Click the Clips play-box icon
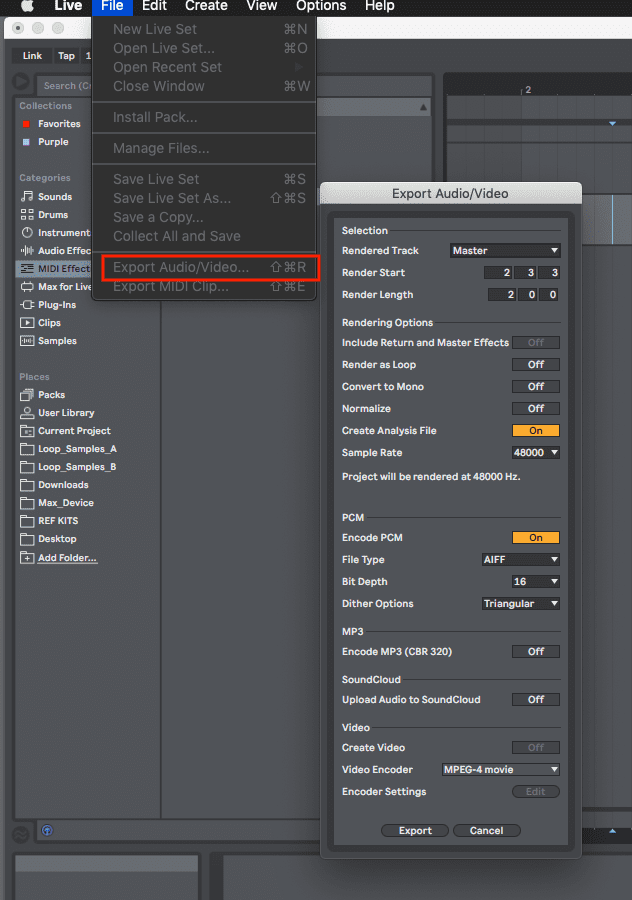 tap(27, 323)
